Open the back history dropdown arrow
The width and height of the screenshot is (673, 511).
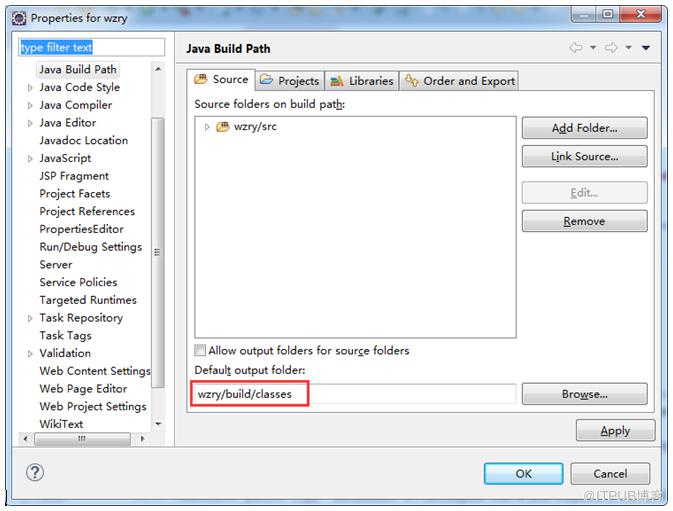click(x=593, y=48)
